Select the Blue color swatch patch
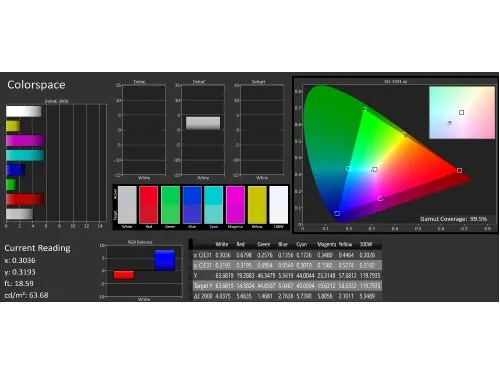The width and height of the screenshot is (500, 375). tap(192, 205)
